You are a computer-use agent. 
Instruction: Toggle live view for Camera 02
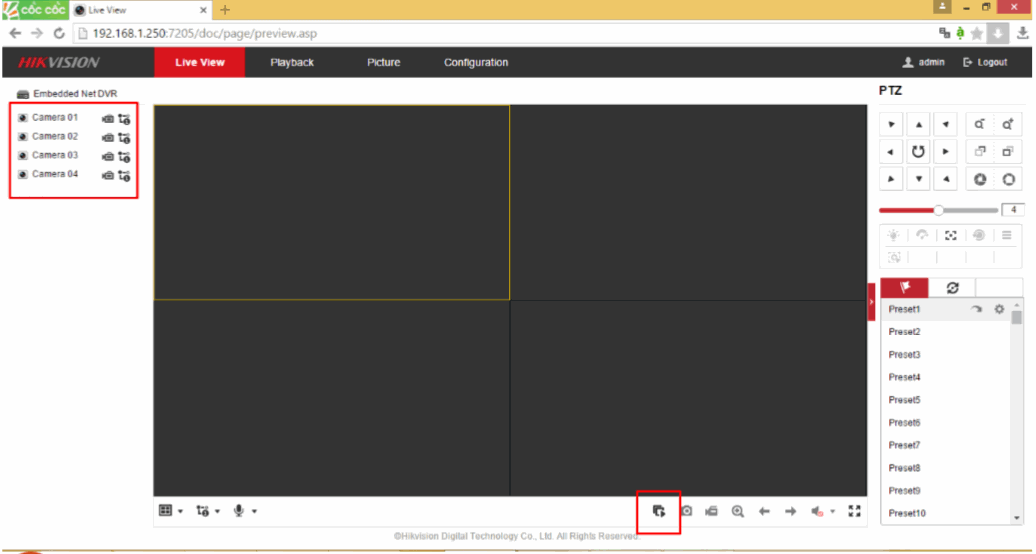pos(23,137)
